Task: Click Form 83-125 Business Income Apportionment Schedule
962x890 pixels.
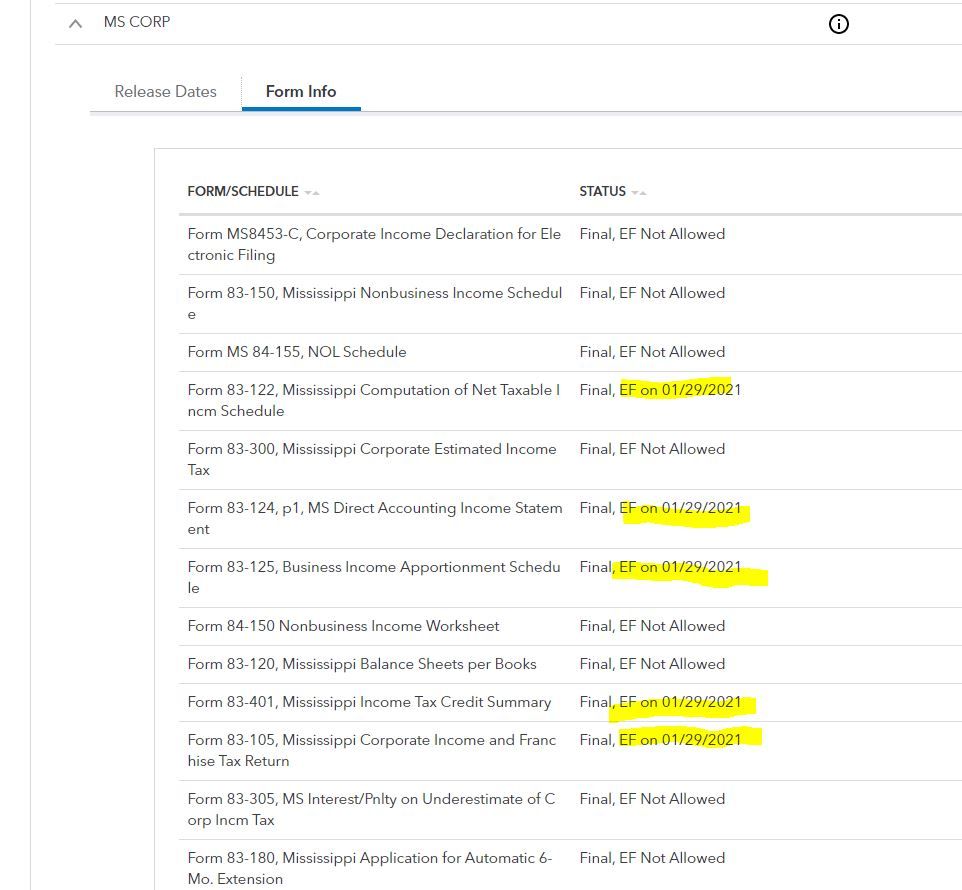Action: [x=373, y=577]
